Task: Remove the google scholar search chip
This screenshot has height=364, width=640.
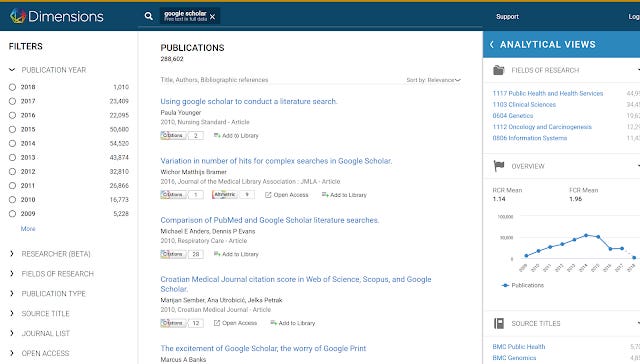Action: (212, 17)
